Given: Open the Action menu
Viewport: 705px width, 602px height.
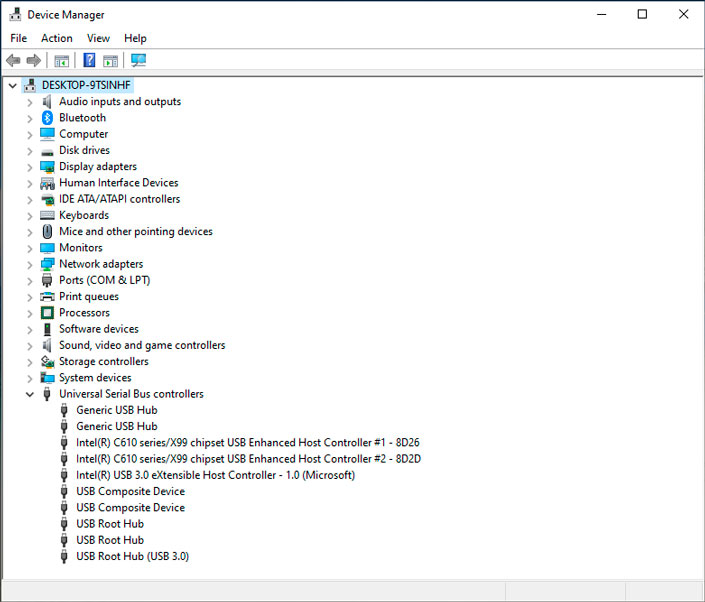Looking at the screenshot, I should pyautogui.click(x=57, y=38).
